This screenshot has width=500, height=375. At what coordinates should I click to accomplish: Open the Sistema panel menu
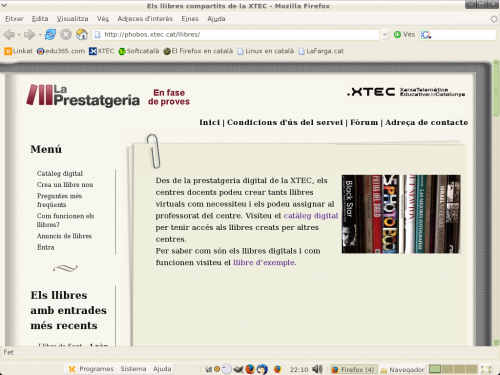coord(133,369)
